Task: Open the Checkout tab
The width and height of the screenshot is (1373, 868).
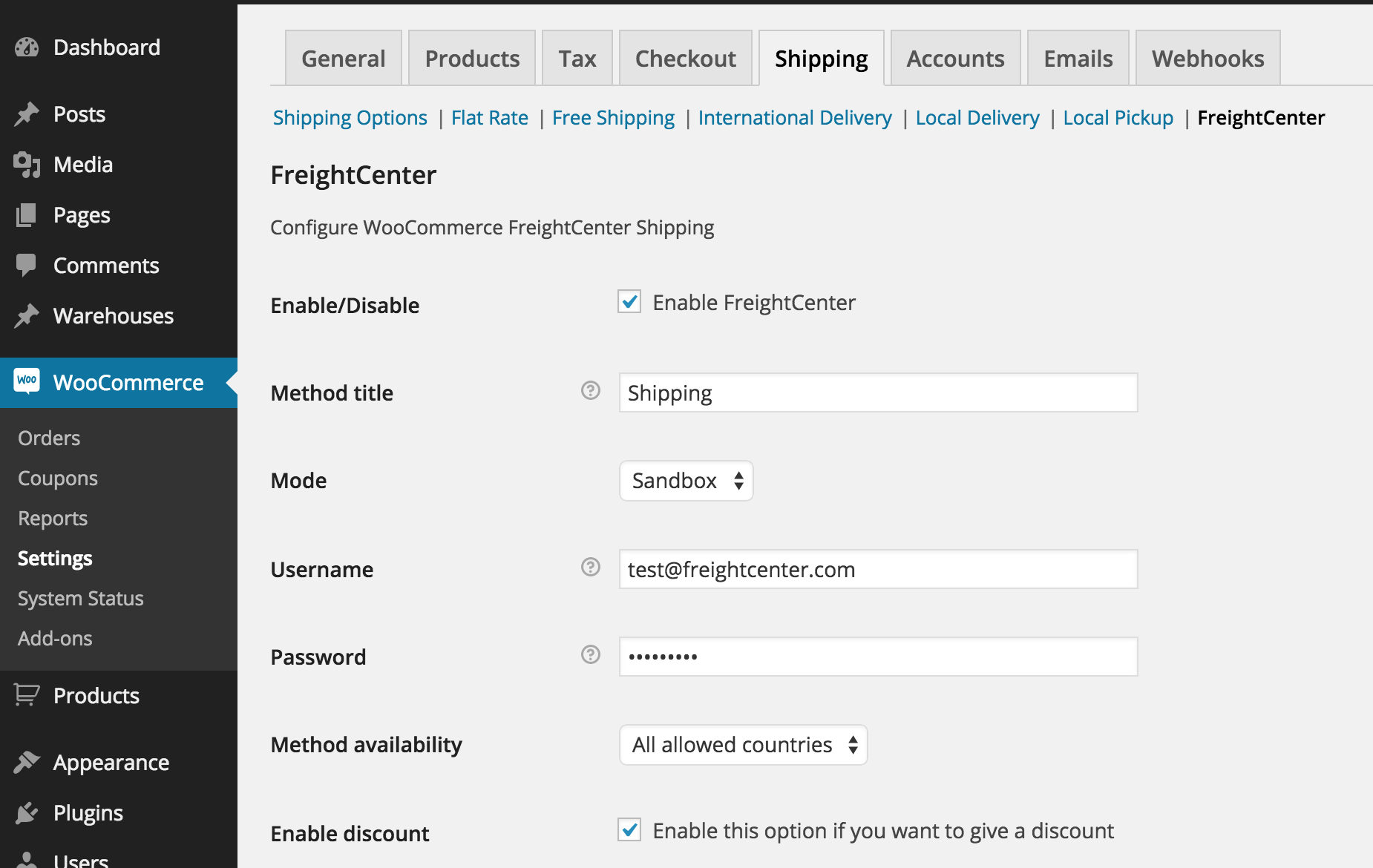Action: pos(686,58)
